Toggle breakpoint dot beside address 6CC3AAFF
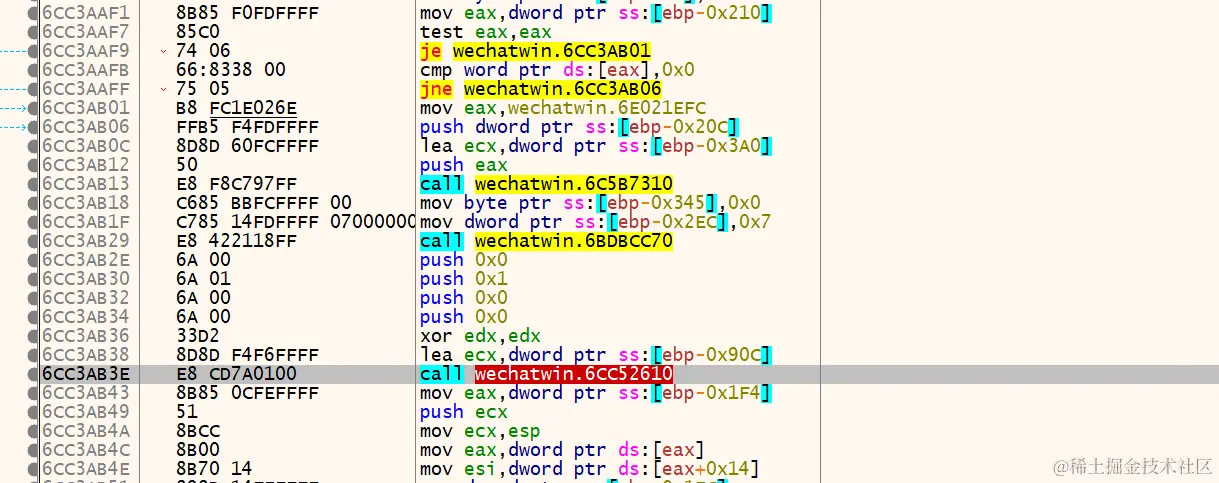 [x=35, y=89]
